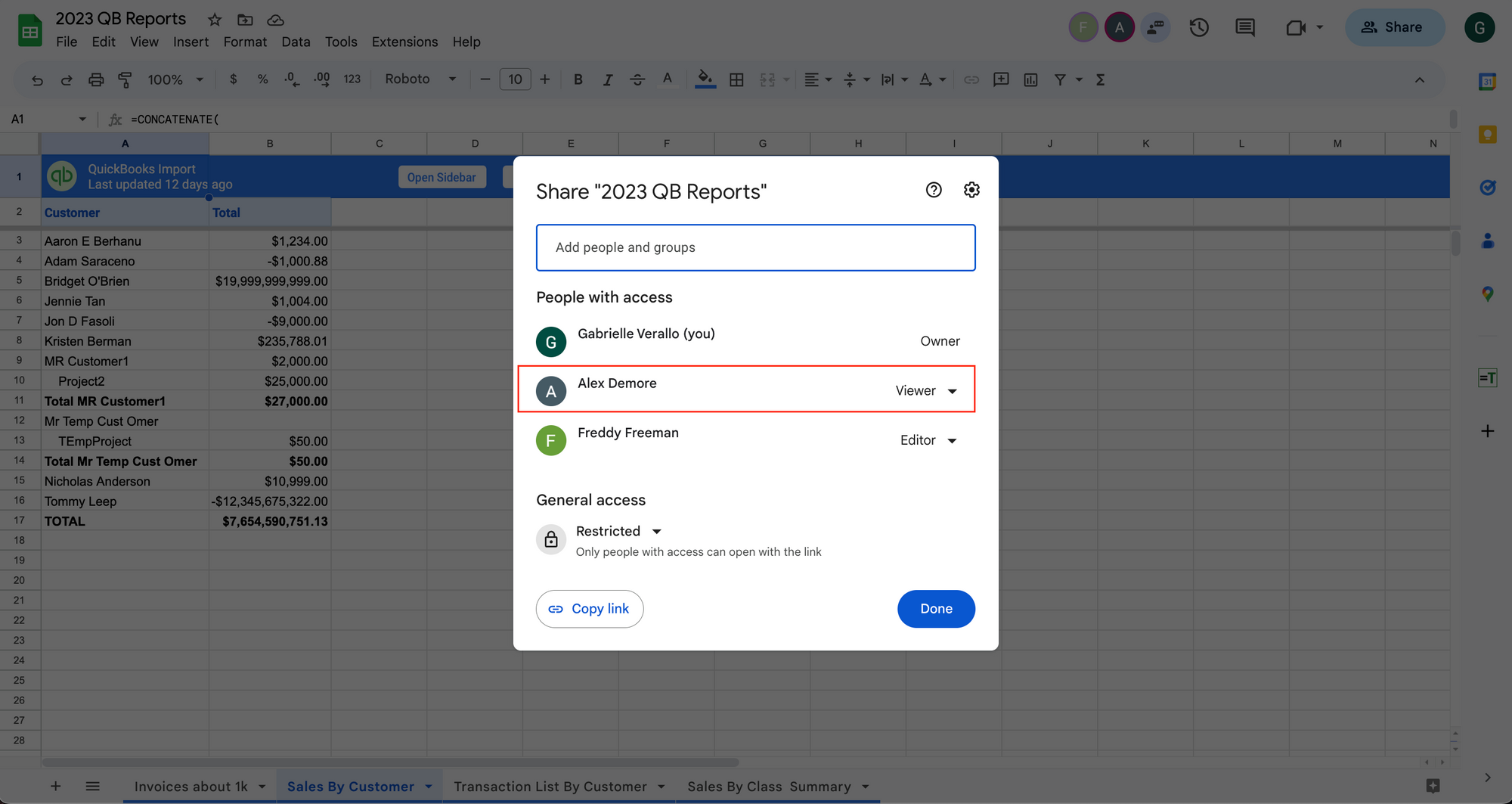This screenshot has height=804, width=1512.
Task: Open fill color picker
Action: click(705, 79)
